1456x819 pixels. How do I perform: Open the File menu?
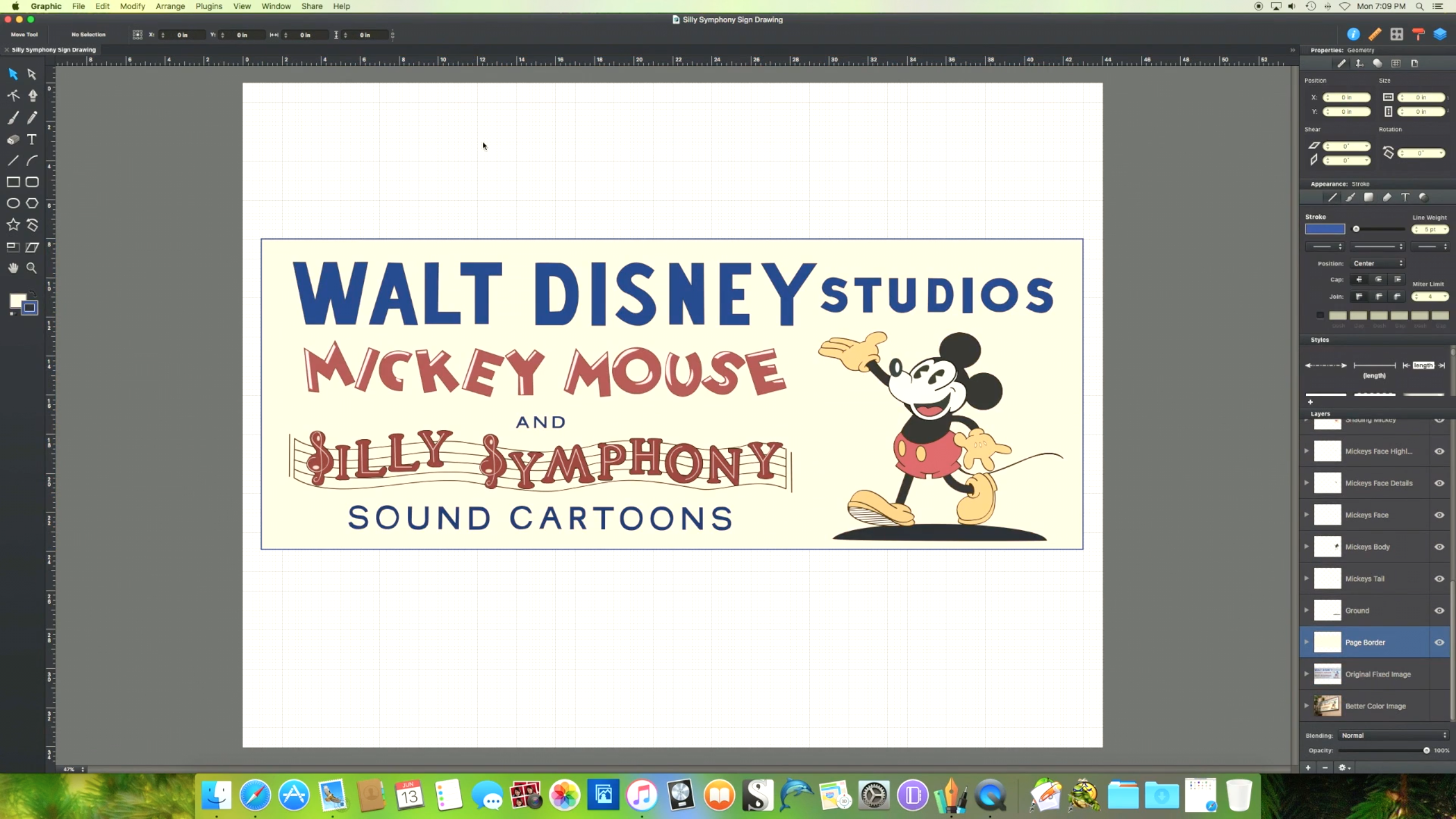pyautogui.click(x=78, y=6)
